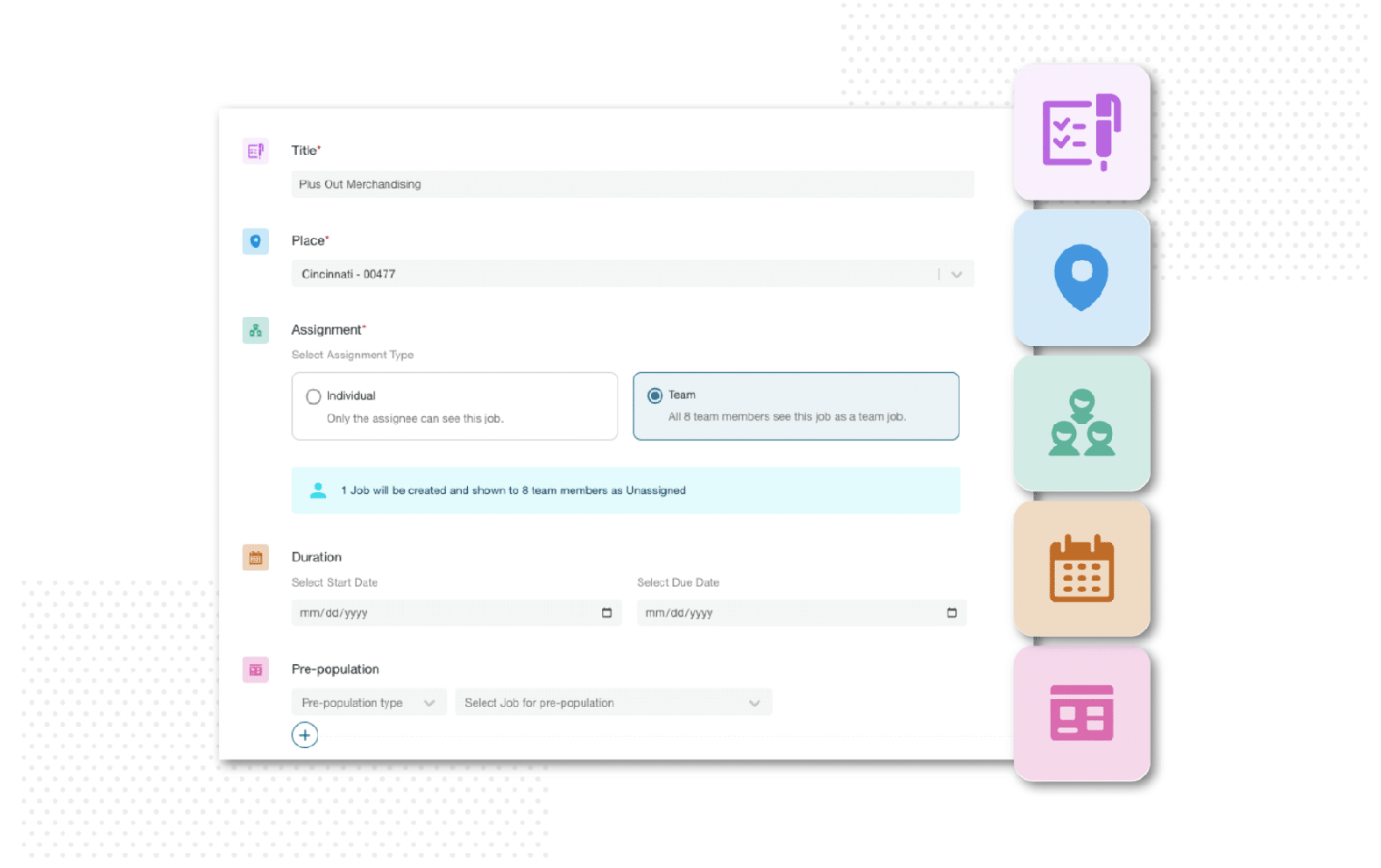Screen dimensions: 1381x868
Task: Click the Select Due Date input field
Action: (802, 613)
